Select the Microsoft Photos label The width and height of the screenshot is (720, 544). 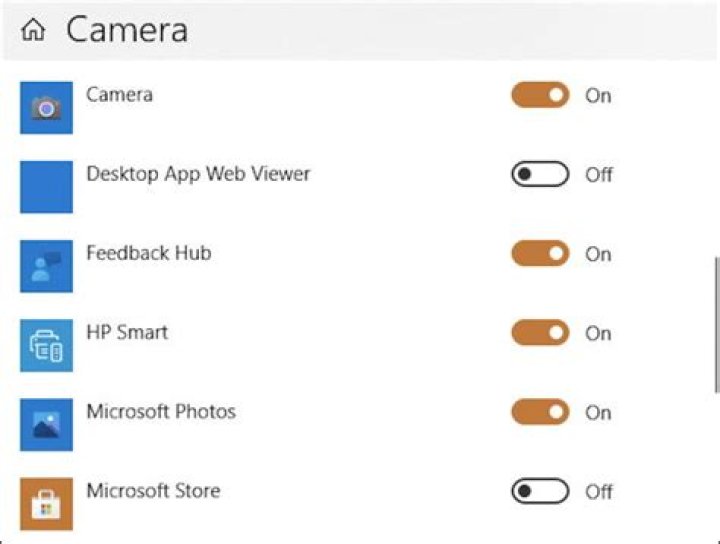160,411
